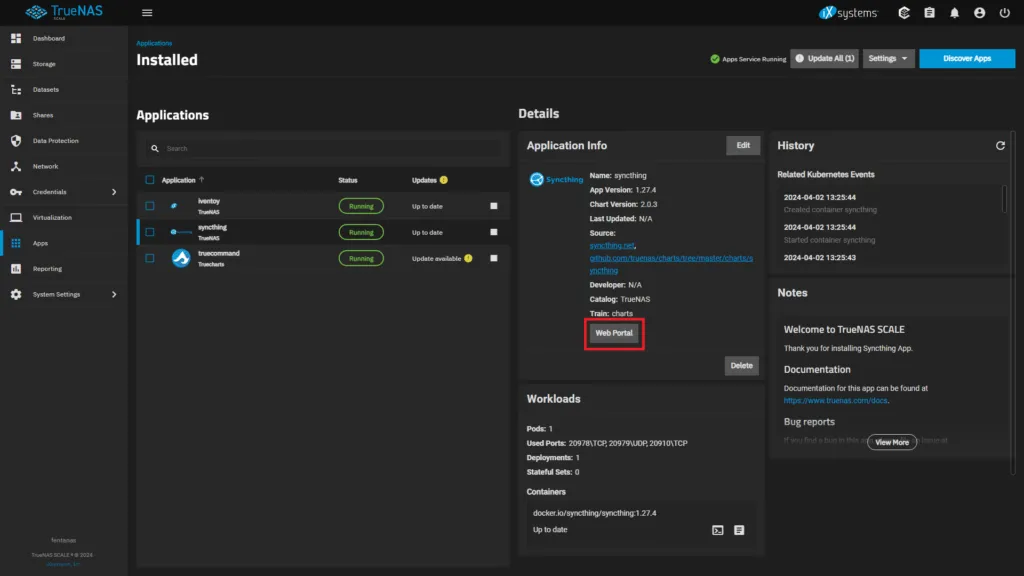Open the Syncthing Web Portal

[x=613, y=333]
